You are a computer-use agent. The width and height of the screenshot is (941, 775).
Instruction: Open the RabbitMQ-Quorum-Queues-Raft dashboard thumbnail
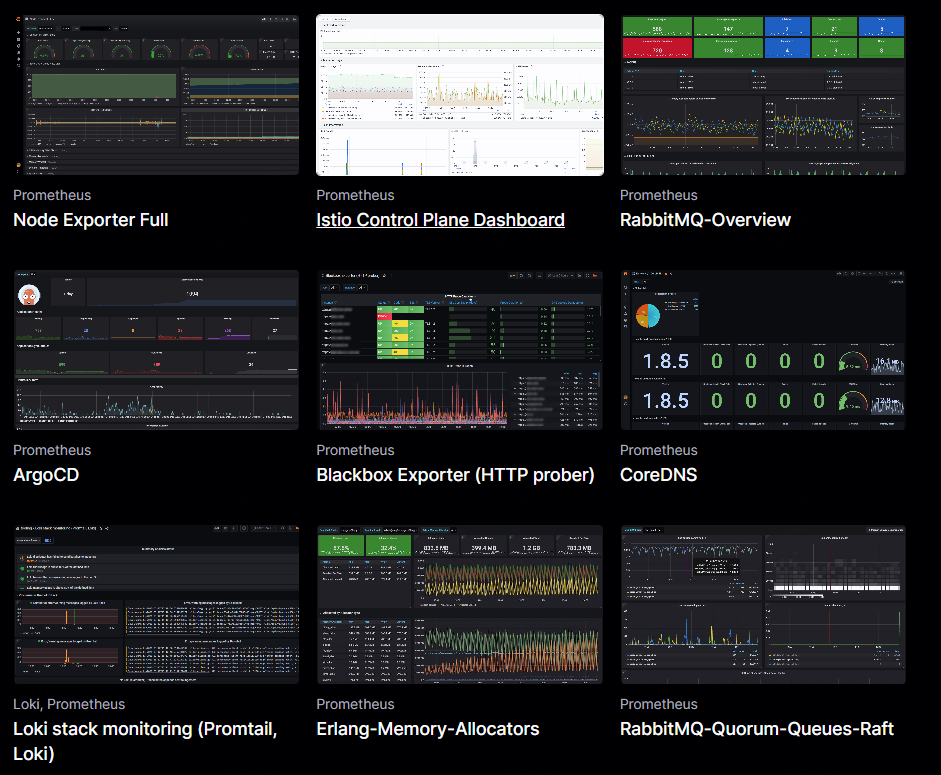click(763, 605)
